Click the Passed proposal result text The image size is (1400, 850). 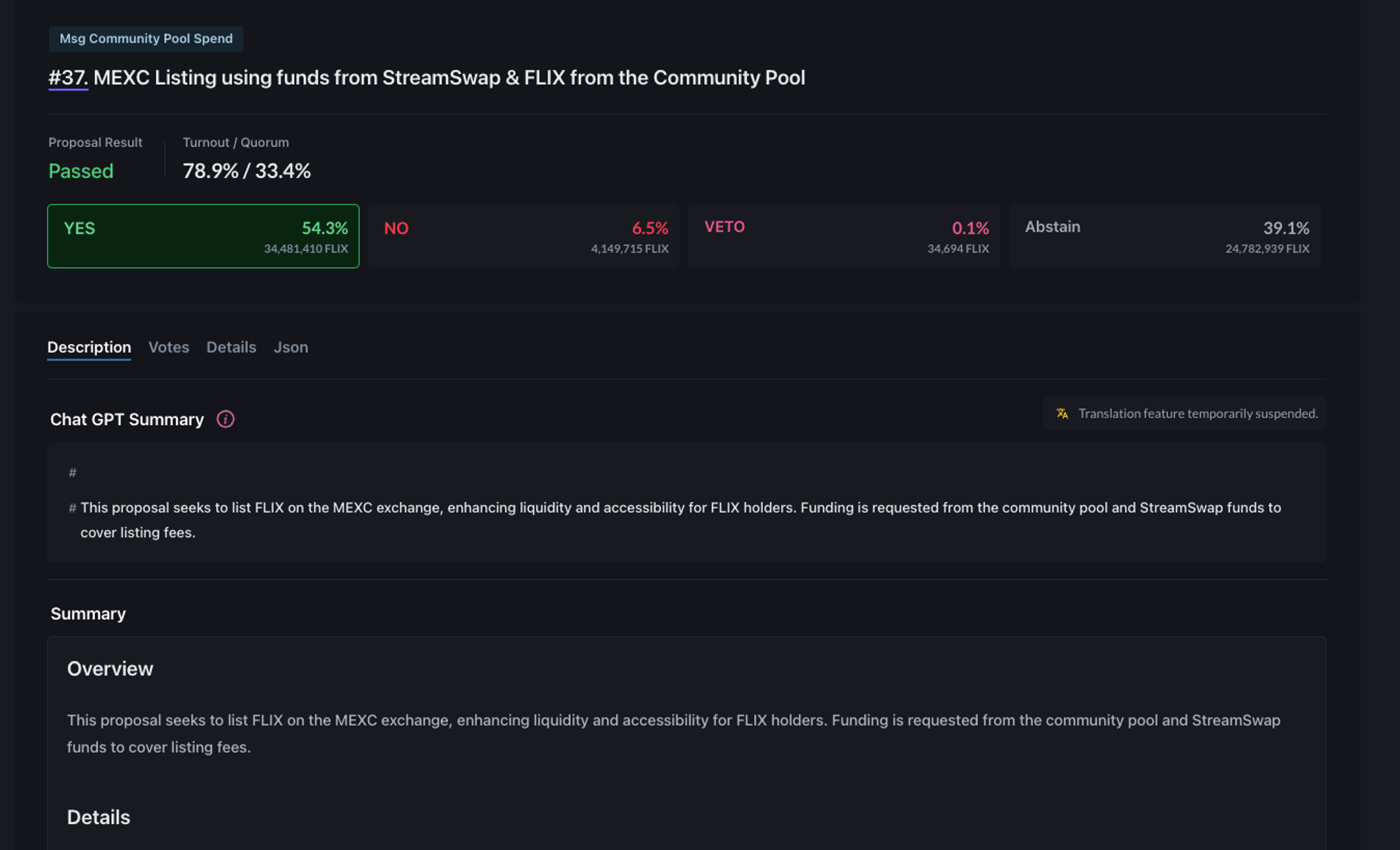80,171
